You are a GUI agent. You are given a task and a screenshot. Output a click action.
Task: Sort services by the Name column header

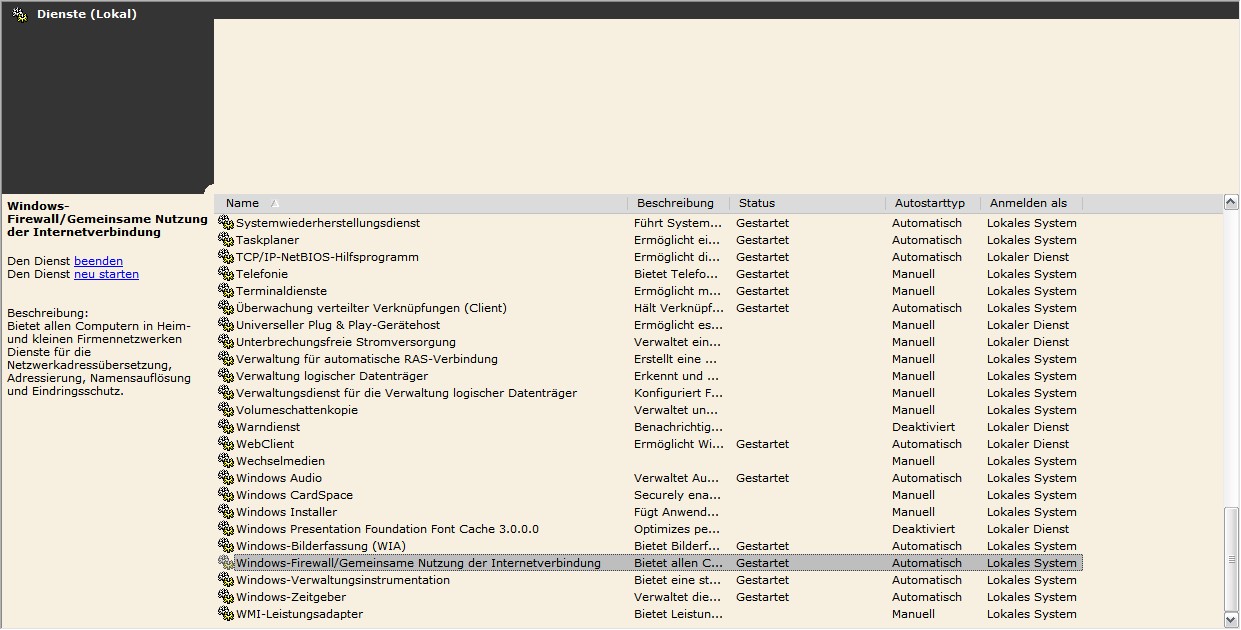click(x=243, y=203)
